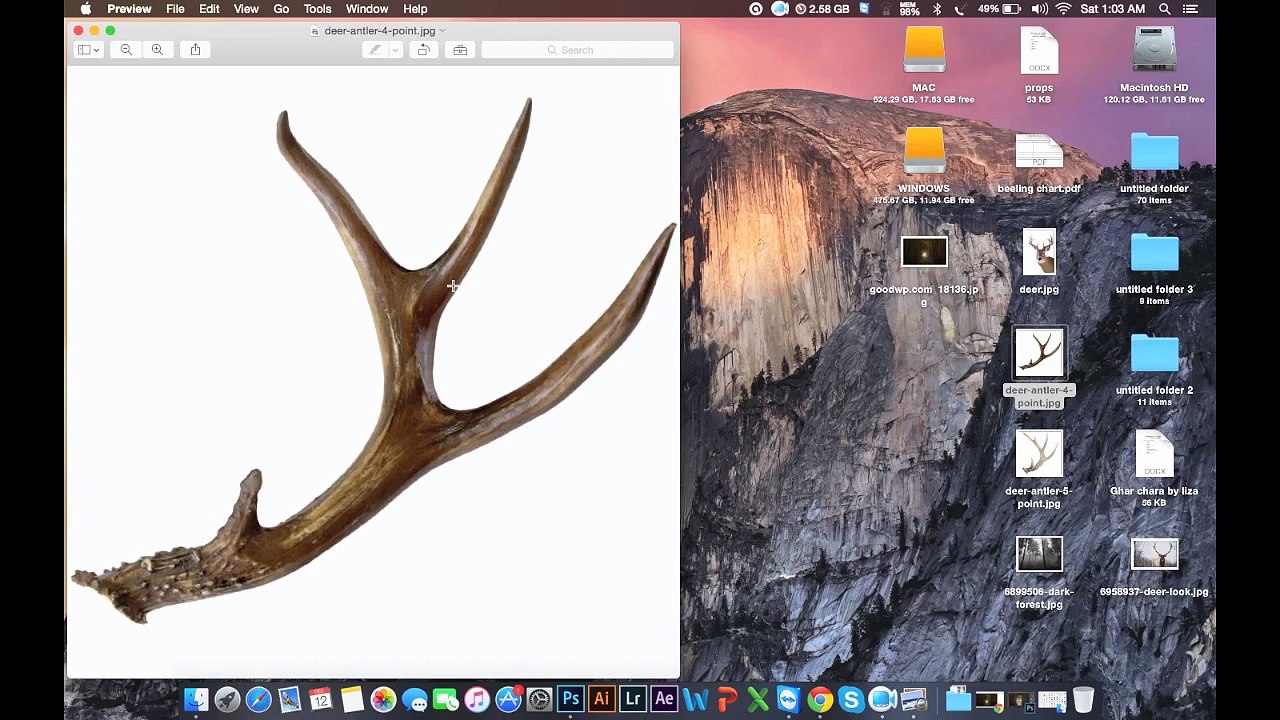Toggle the Wi-Fi status icon in menu bar

click(x=1063, y=9)
